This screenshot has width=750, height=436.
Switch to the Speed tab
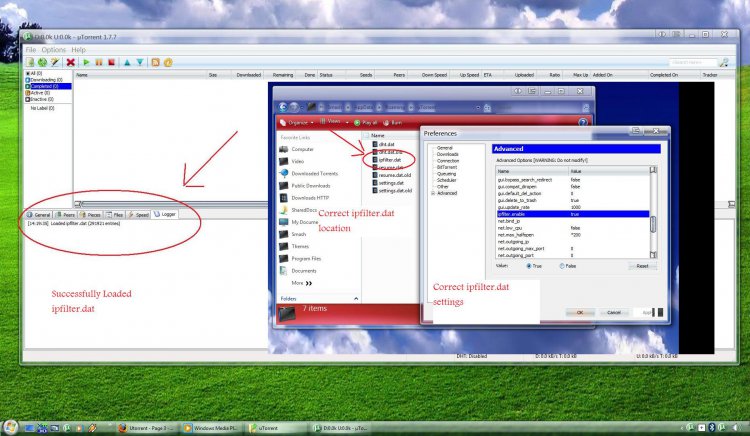(x=138, y=215)
